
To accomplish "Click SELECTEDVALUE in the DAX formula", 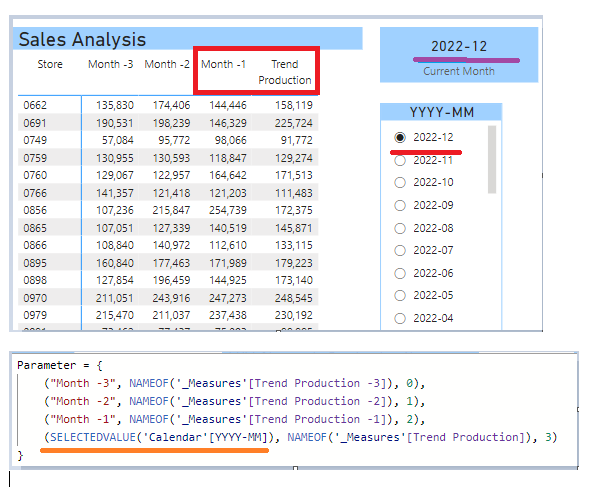I will coord(93,437).
